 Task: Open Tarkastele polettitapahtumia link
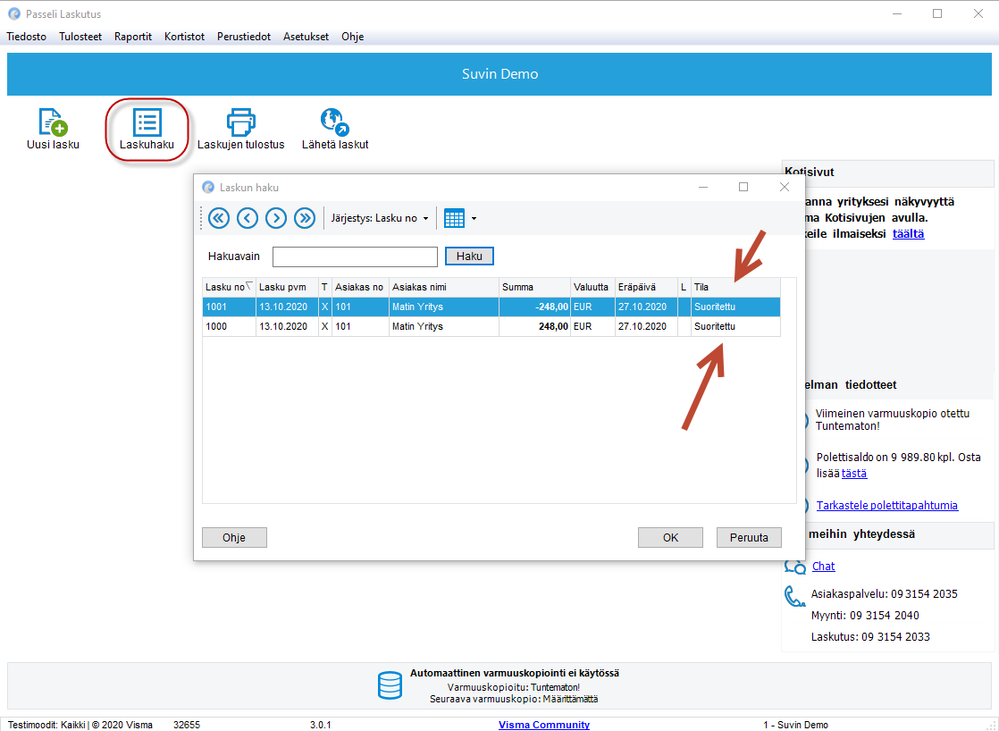click(x=887, y=505)
